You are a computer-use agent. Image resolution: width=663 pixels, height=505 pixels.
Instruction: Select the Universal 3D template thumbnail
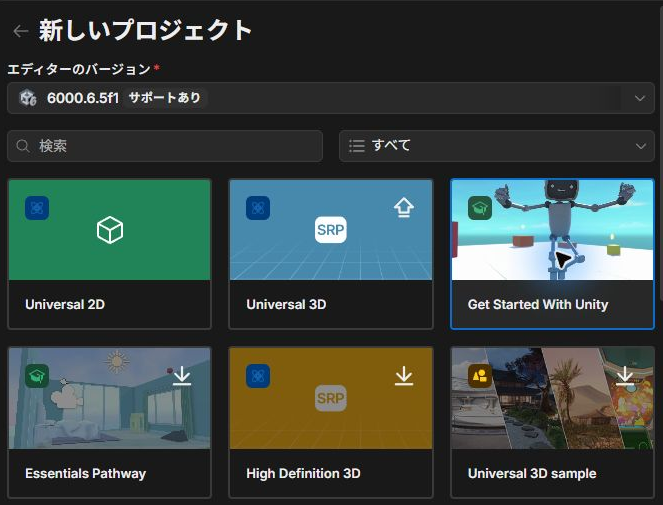coord(331,230)
